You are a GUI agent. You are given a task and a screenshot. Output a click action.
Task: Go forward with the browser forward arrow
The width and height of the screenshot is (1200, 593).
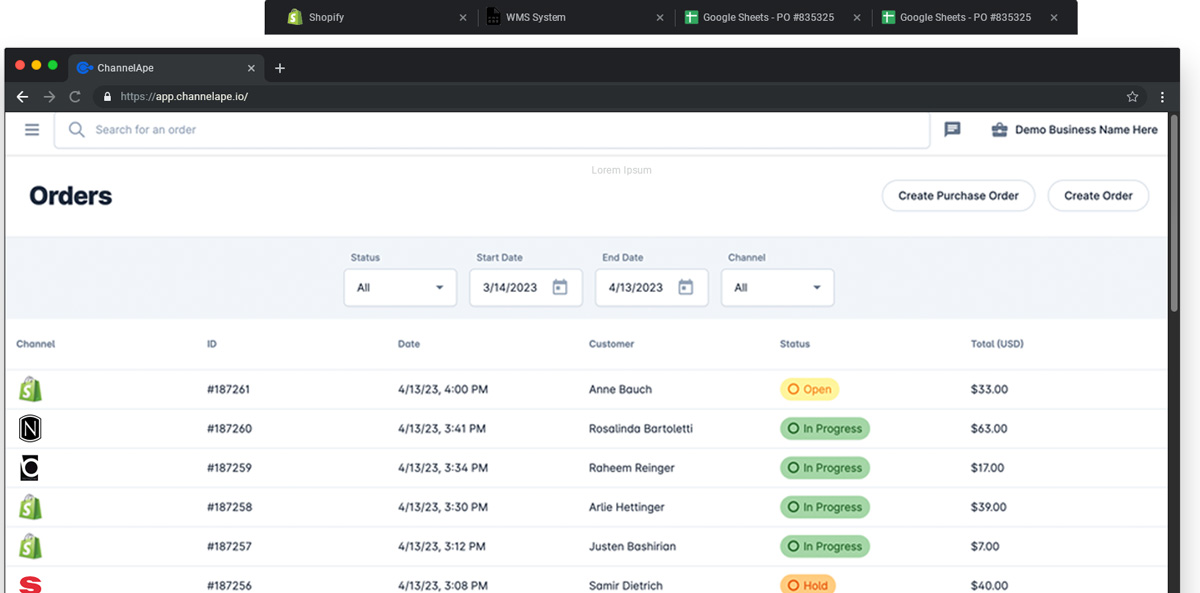point(49,97)
